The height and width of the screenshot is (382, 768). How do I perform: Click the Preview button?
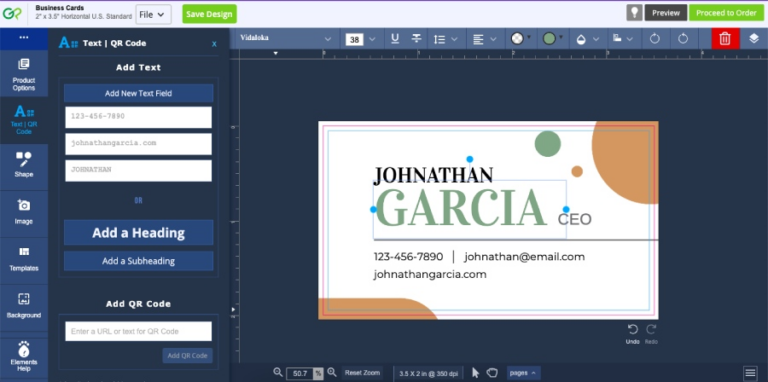tap(666, 13)
